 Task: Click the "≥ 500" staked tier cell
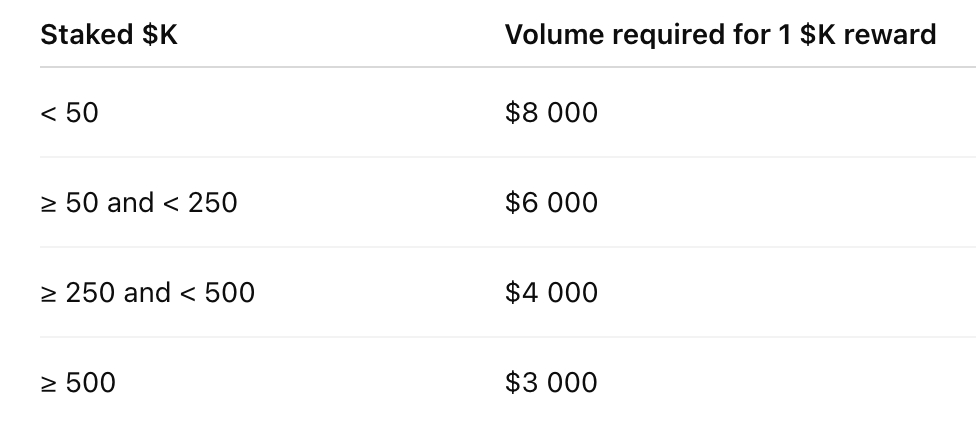(78, 383)
